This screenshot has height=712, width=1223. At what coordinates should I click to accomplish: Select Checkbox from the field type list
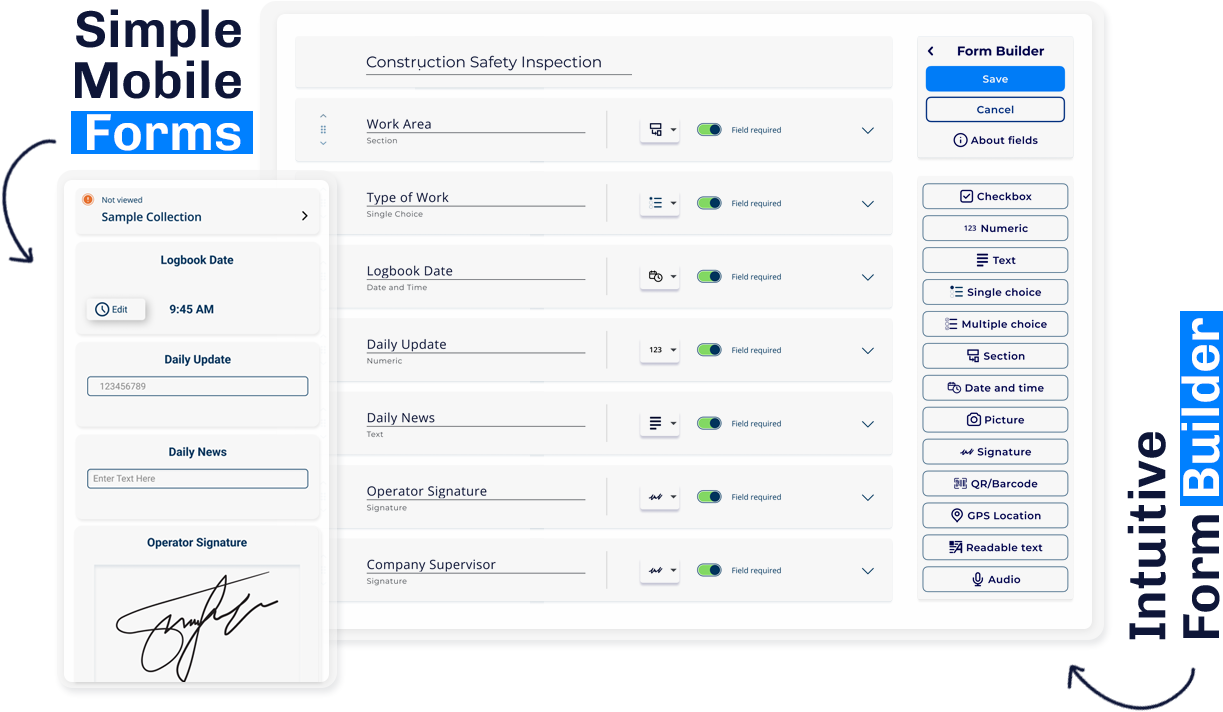click(994, 195)
